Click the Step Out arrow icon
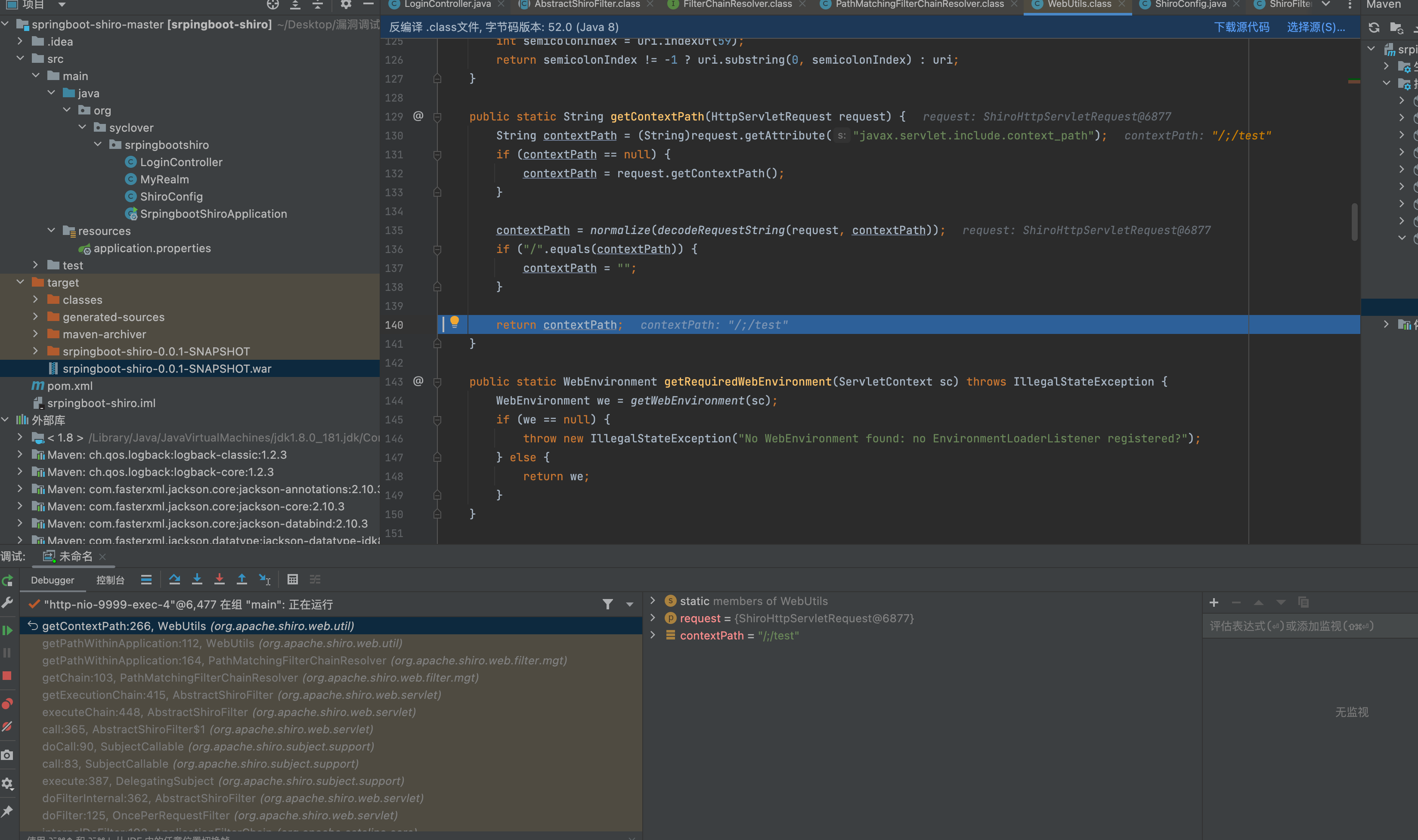 241,579
